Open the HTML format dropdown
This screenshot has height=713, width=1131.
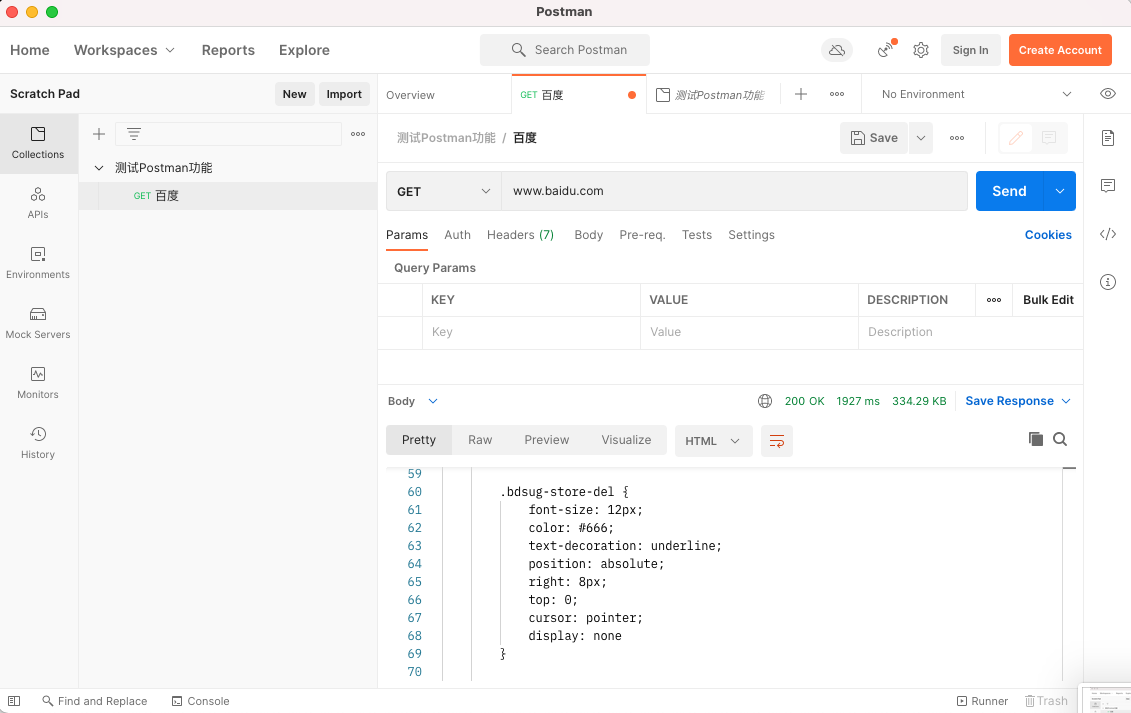pyautogui.click(x=713, y=441)
